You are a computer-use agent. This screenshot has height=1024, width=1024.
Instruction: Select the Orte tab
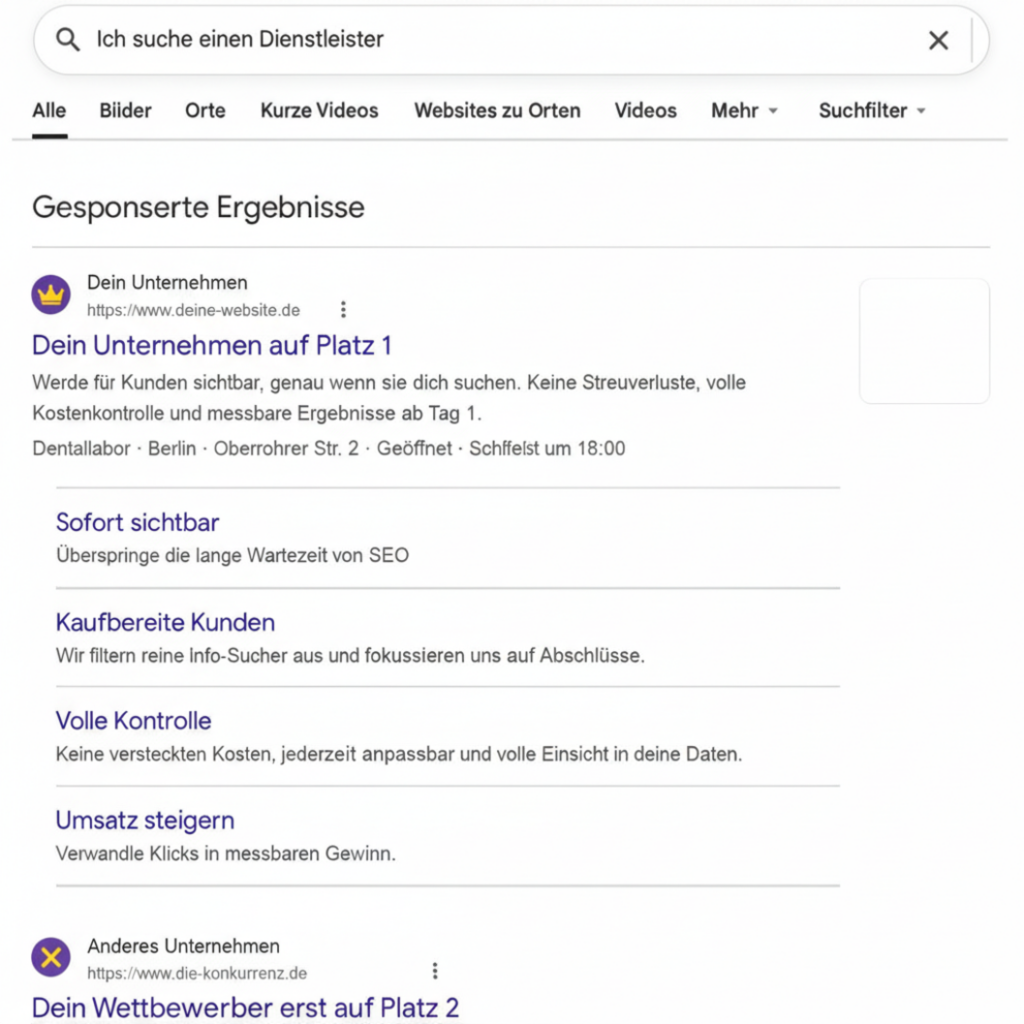(x=205, y=111)
